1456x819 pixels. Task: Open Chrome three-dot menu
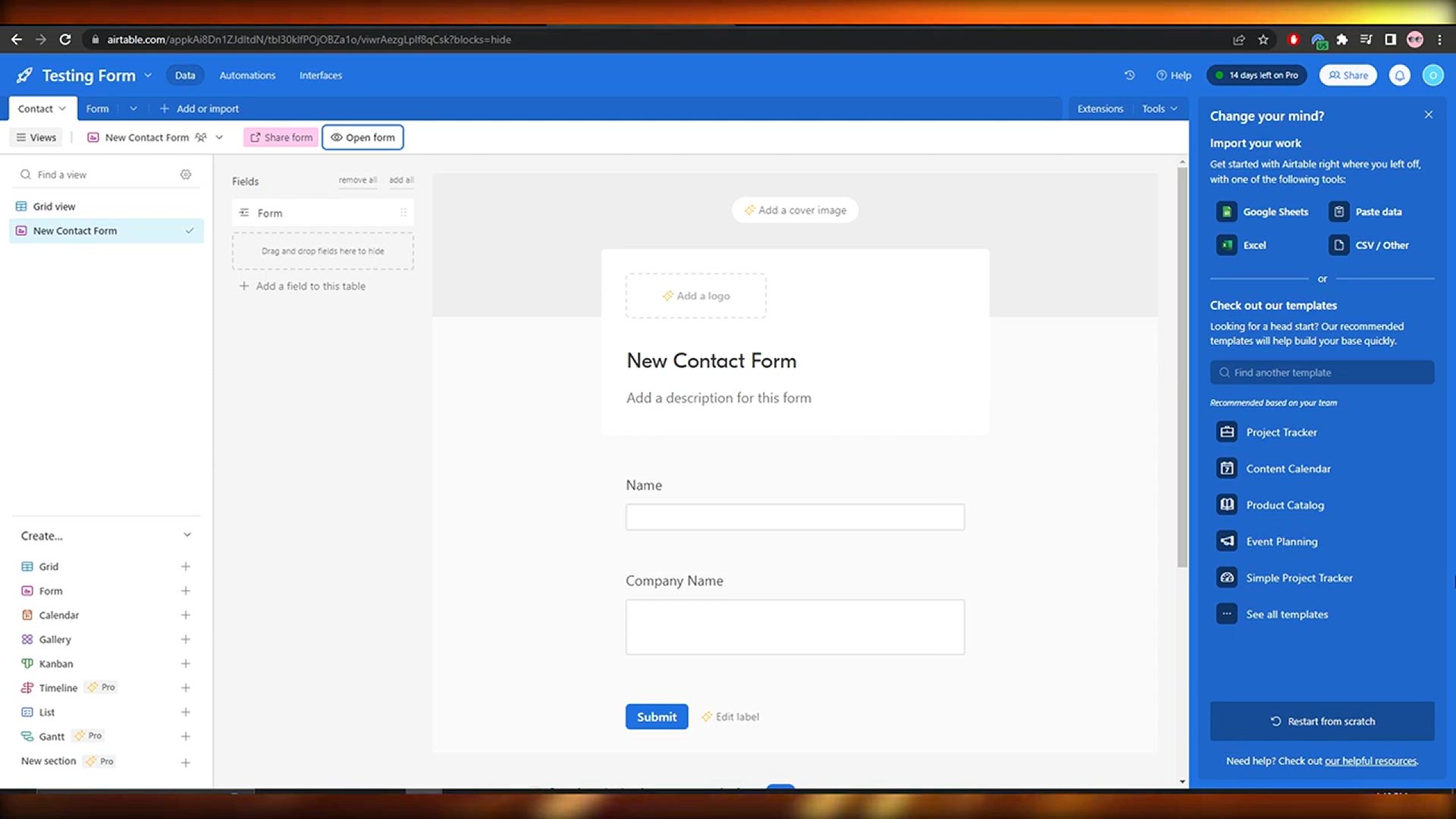coord(1439,39)
